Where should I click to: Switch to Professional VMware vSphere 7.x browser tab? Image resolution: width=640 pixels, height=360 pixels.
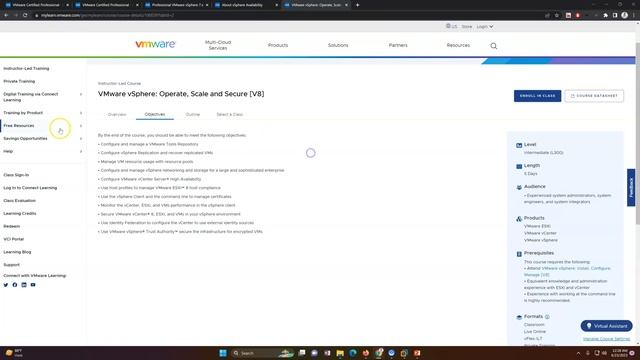pyautogui.click(x=176, y=5)
